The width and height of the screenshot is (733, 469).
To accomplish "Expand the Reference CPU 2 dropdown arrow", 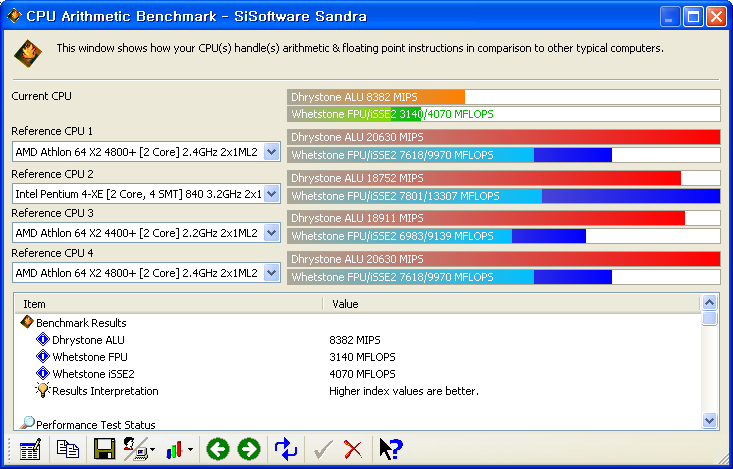I will click(x=272, y=194).
